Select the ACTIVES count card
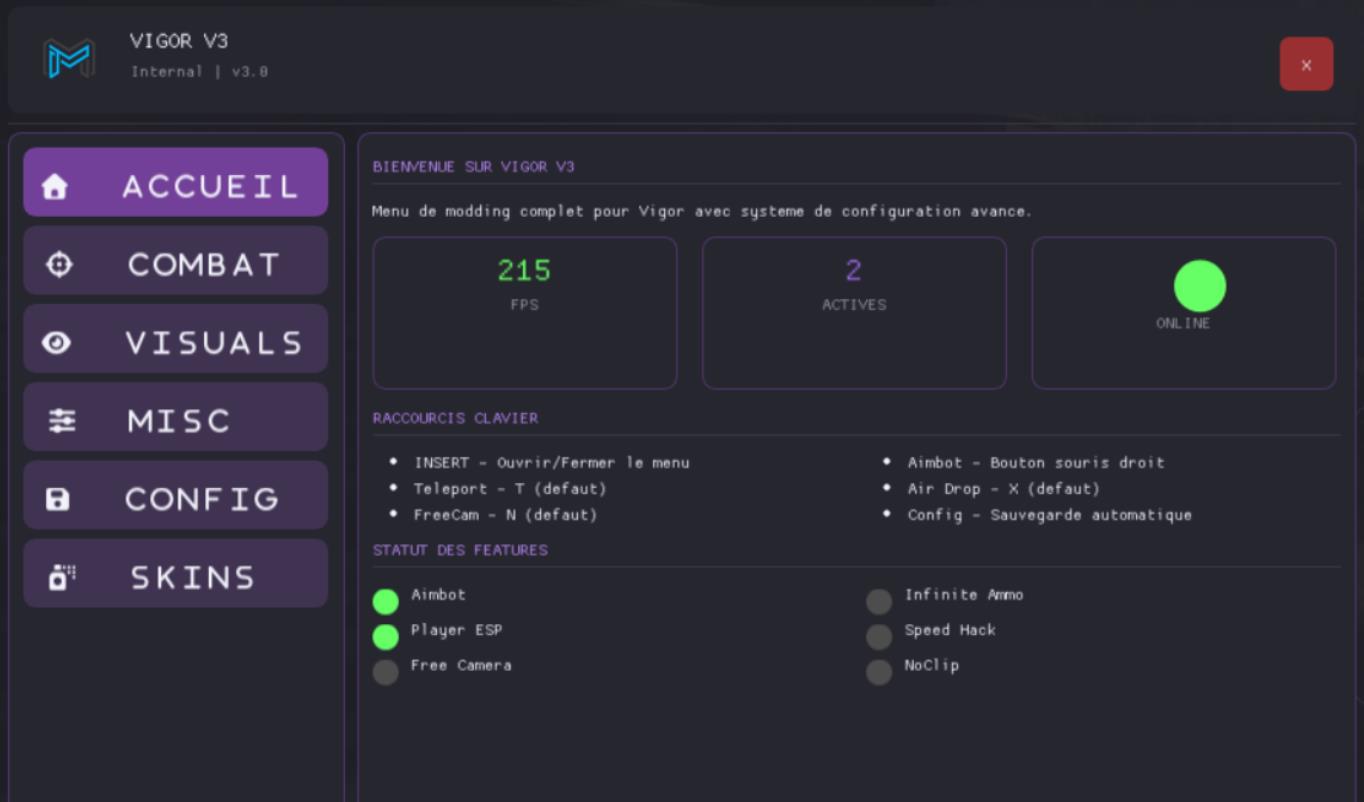Image resolution: width=1364 pixels, height=802 pixels. coord(854,312)
